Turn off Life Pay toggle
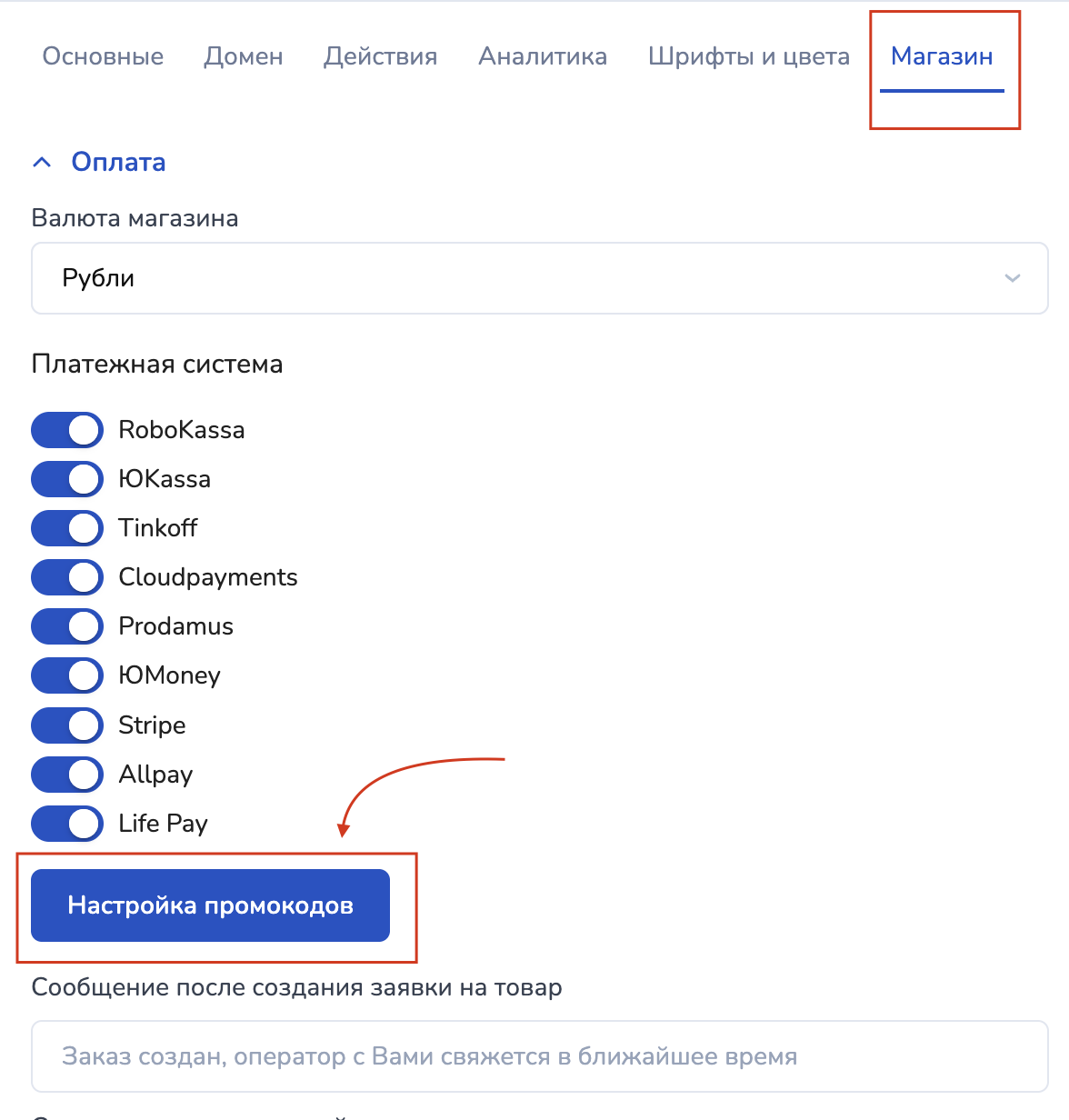 click(x=67, y=824)
